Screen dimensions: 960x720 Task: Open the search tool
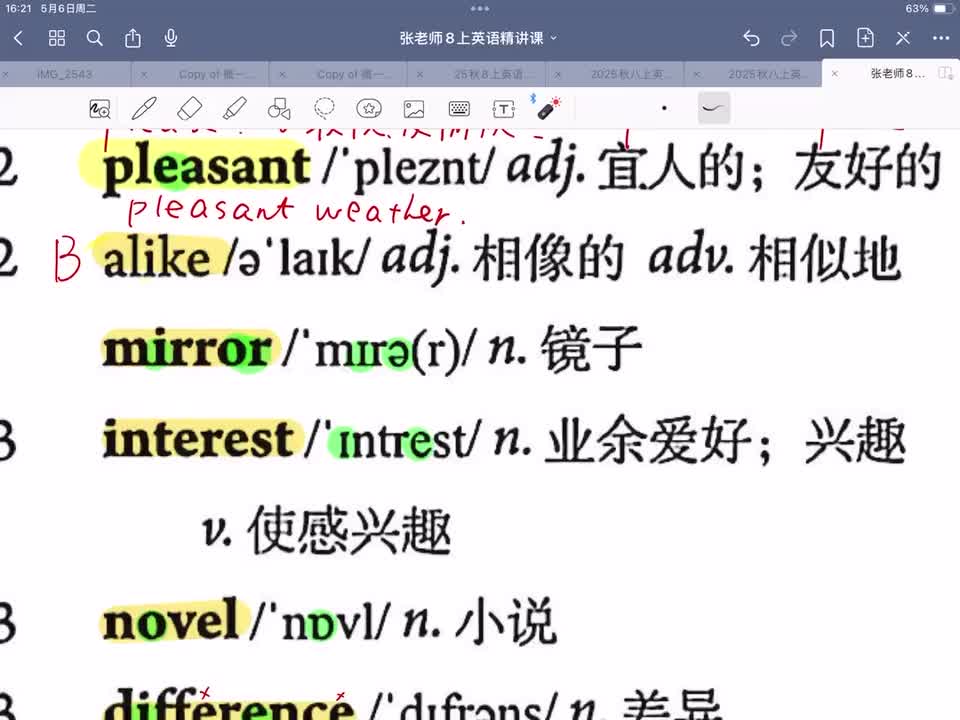pyautogui.click(x=94, y=39)
